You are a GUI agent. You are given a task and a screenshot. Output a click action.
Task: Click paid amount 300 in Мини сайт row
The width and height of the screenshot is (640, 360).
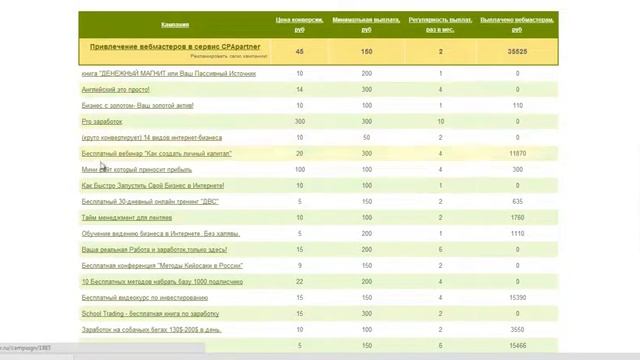coord(518,170)
